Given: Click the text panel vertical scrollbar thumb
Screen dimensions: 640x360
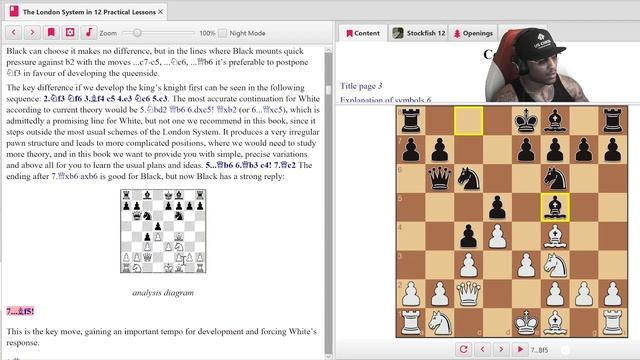Looking at the screenshot, I should click(328, 90).
